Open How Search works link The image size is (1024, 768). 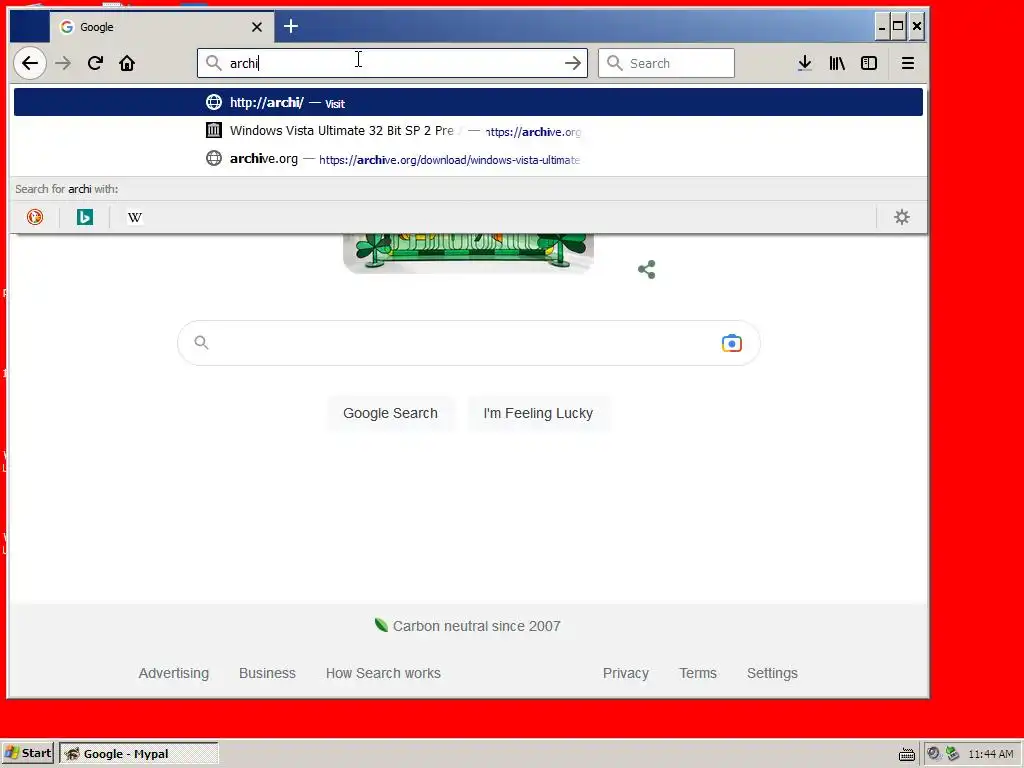pos(383,673)
